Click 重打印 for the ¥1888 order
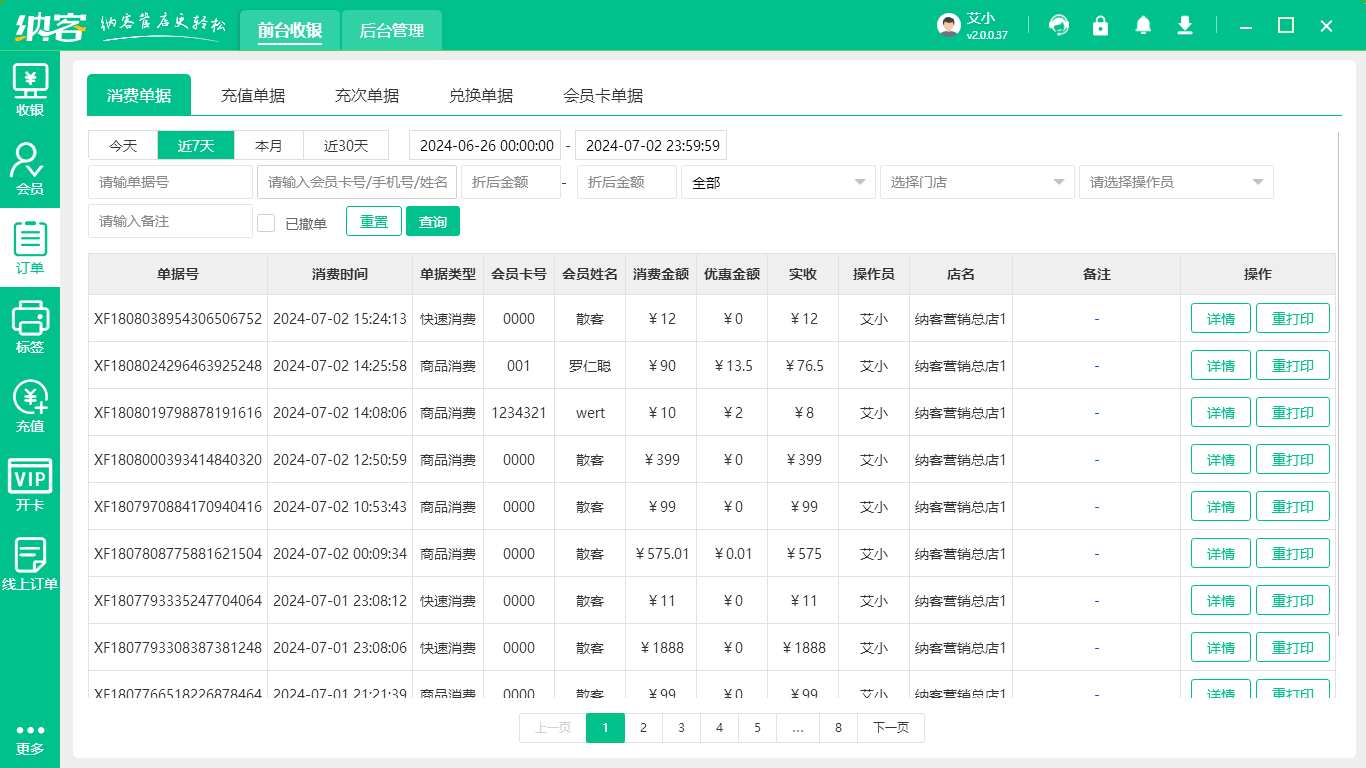1366x768 pixels. pos(1293,648)
